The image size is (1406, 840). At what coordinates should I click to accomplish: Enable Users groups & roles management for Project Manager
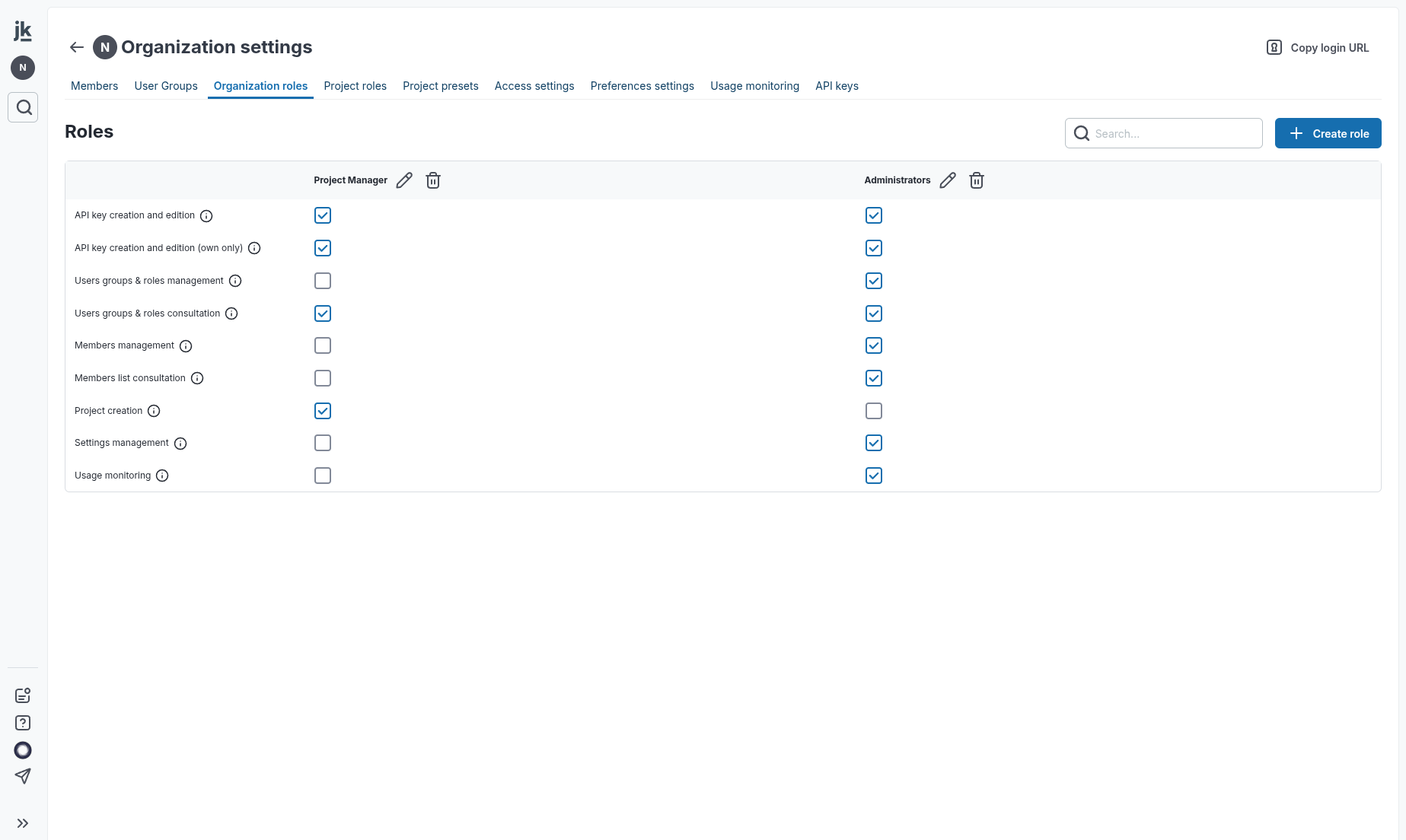tap(323, 281)
